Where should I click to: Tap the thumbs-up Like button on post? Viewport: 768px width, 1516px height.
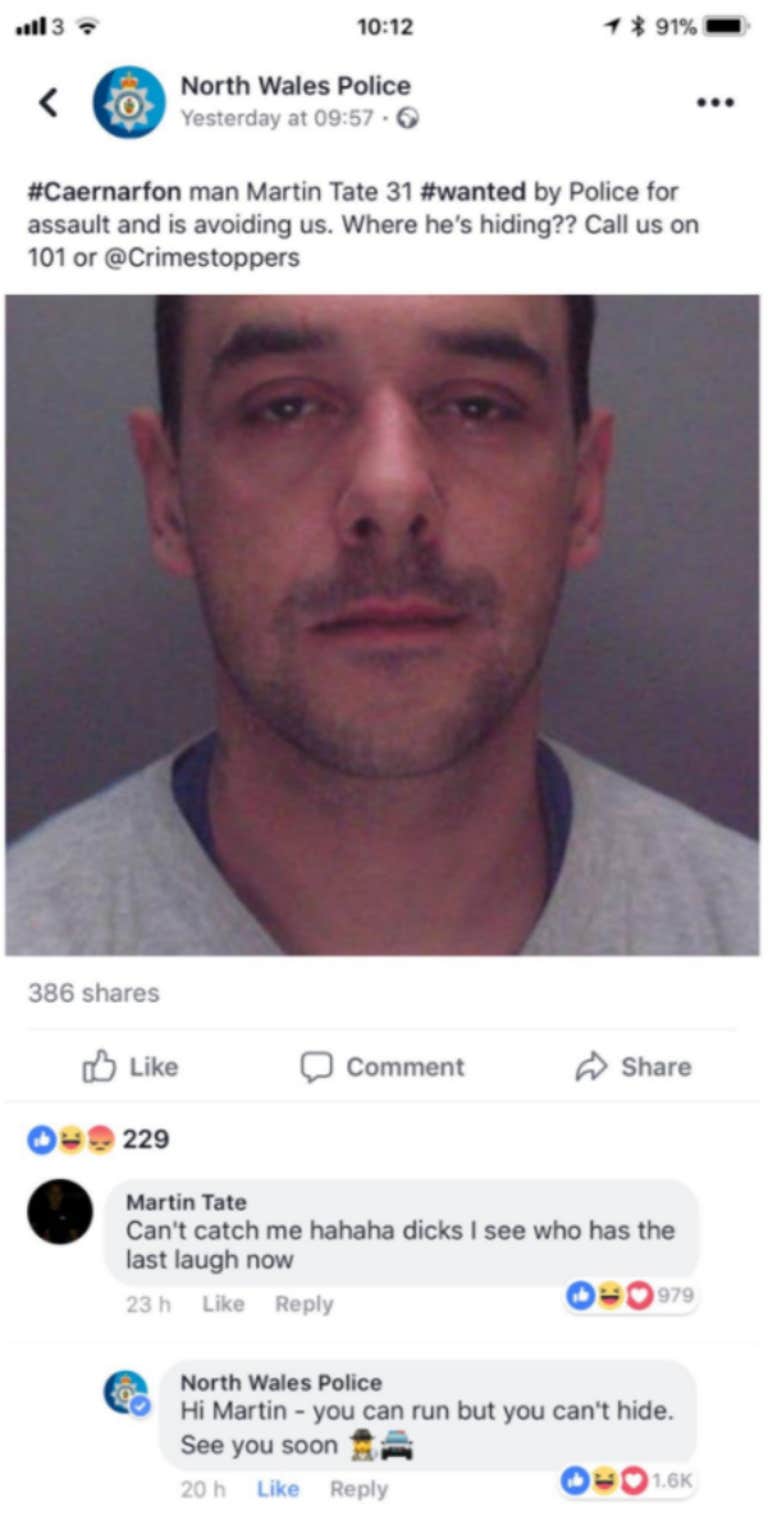point(130,1067)
